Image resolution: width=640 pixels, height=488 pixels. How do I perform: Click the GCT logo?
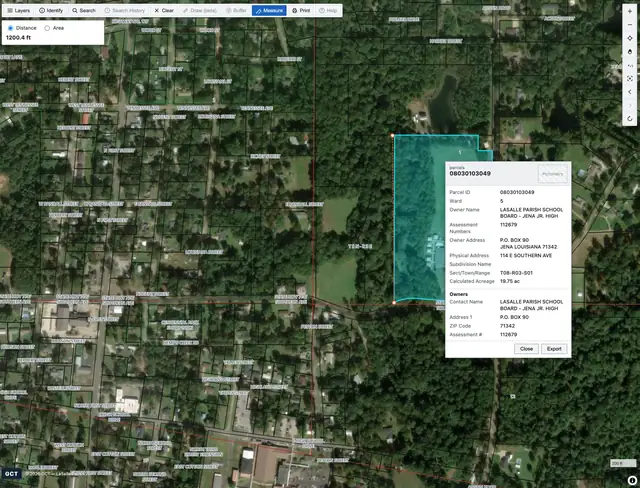click(x=11, y=474)
